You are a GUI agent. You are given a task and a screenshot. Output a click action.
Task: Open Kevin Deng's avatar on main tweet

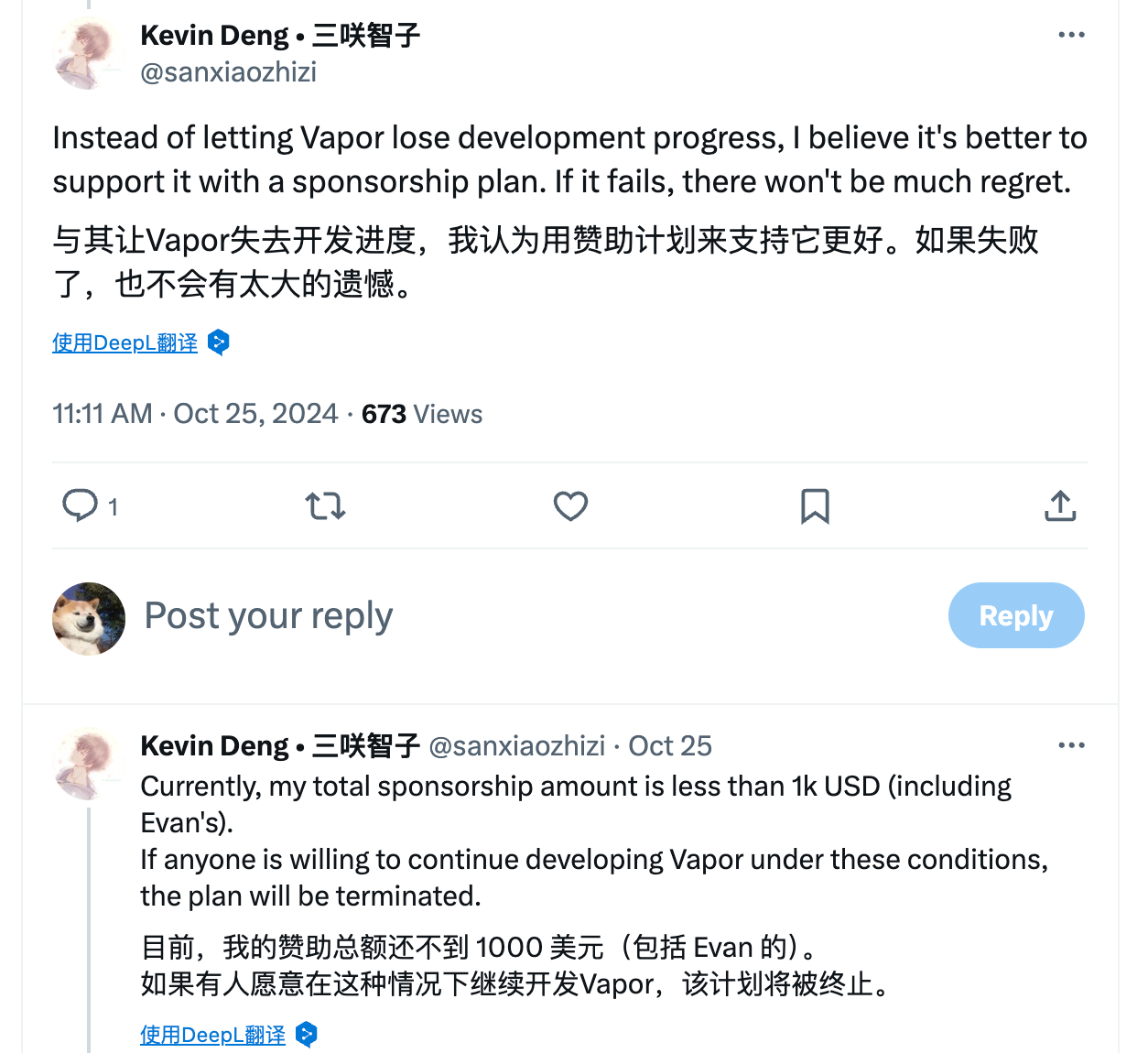(x=87, y=53)
